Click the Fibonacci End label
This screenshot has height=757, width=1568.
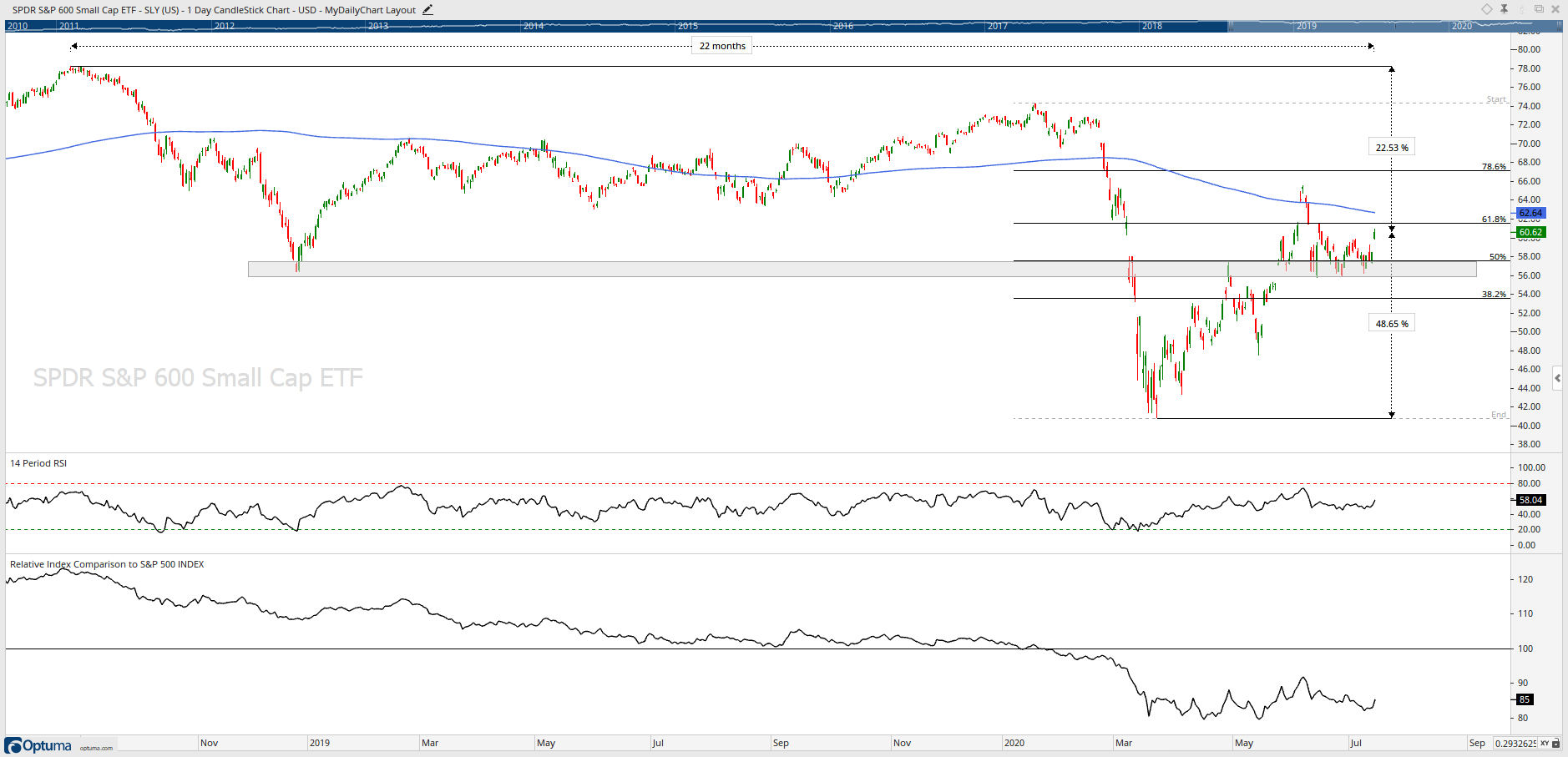click(x=1499, y=415)
